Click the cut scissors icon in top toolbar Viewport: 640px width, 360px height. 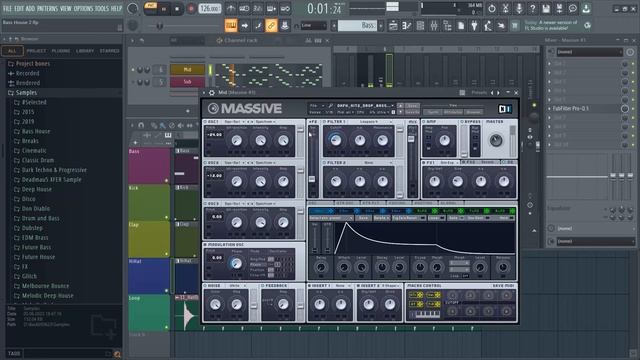click(505, 9)
